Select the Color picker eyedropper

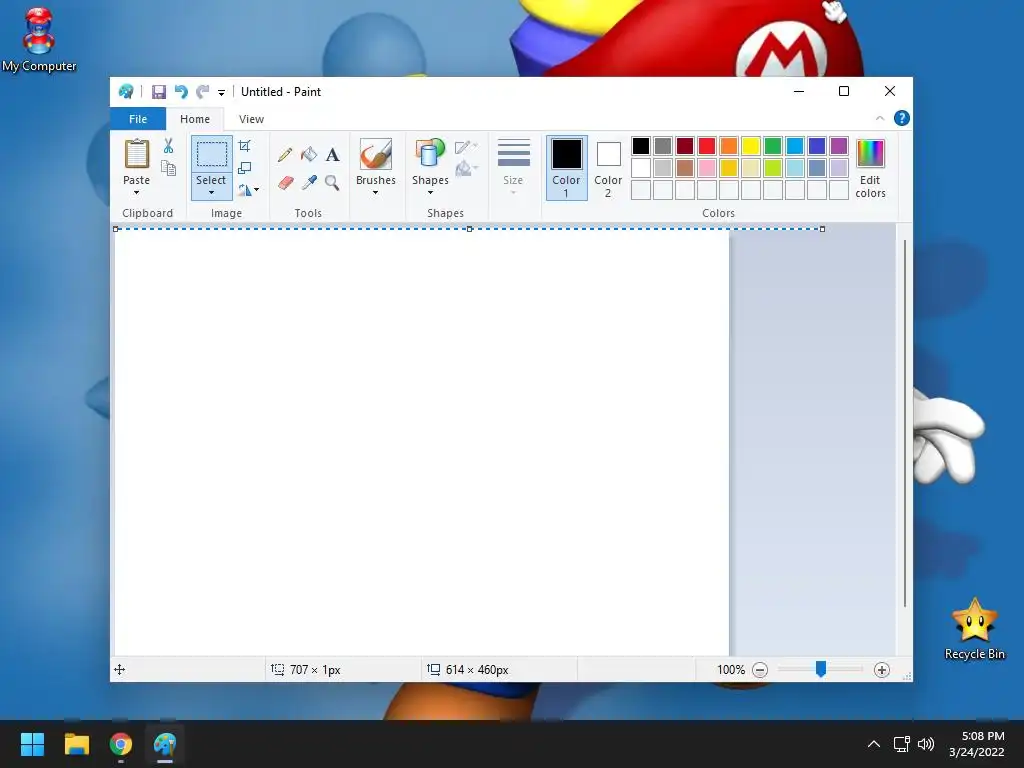click(x=309, y=182)
